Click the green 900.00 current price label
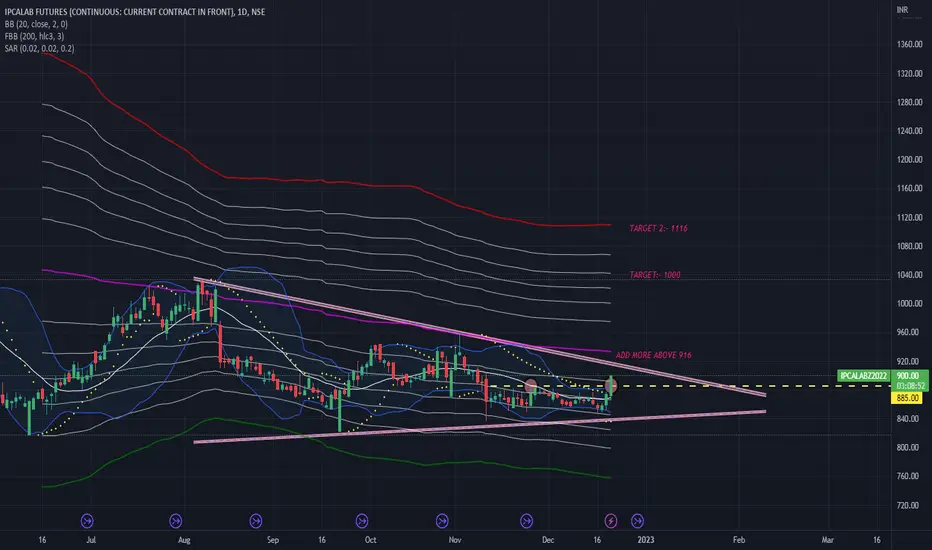The image size is (932, 550). point(908,376)
